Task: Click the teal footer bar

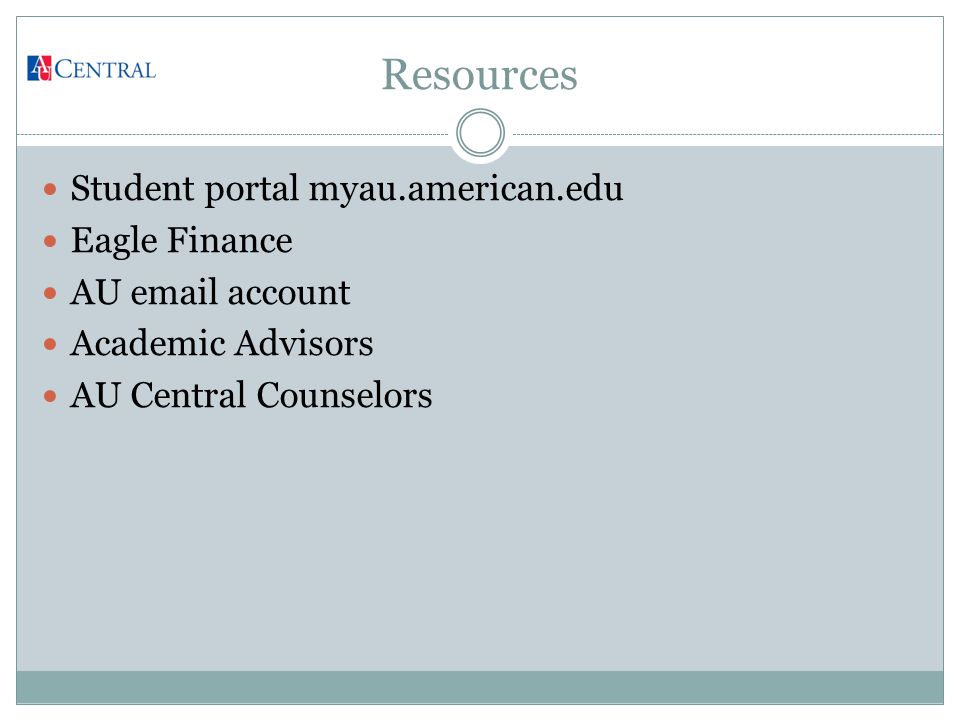Action: point(480,687)
